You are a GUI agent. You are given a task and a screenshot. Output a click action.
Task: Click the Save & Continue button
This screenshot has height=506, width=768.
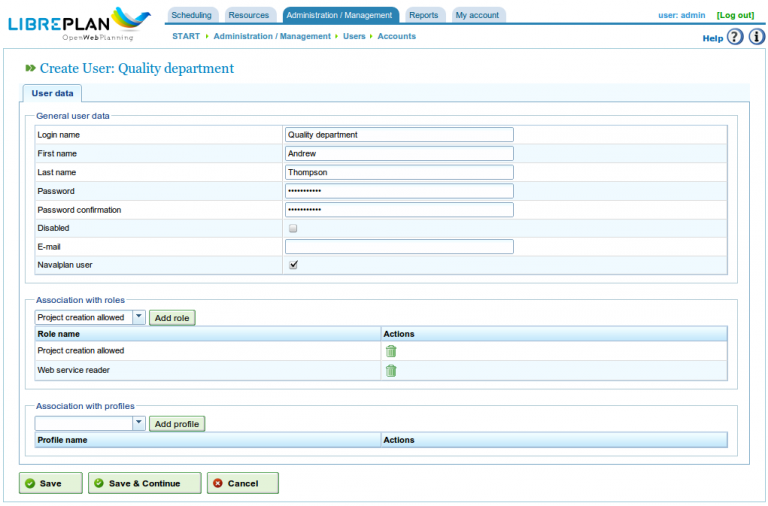(144, 483)
